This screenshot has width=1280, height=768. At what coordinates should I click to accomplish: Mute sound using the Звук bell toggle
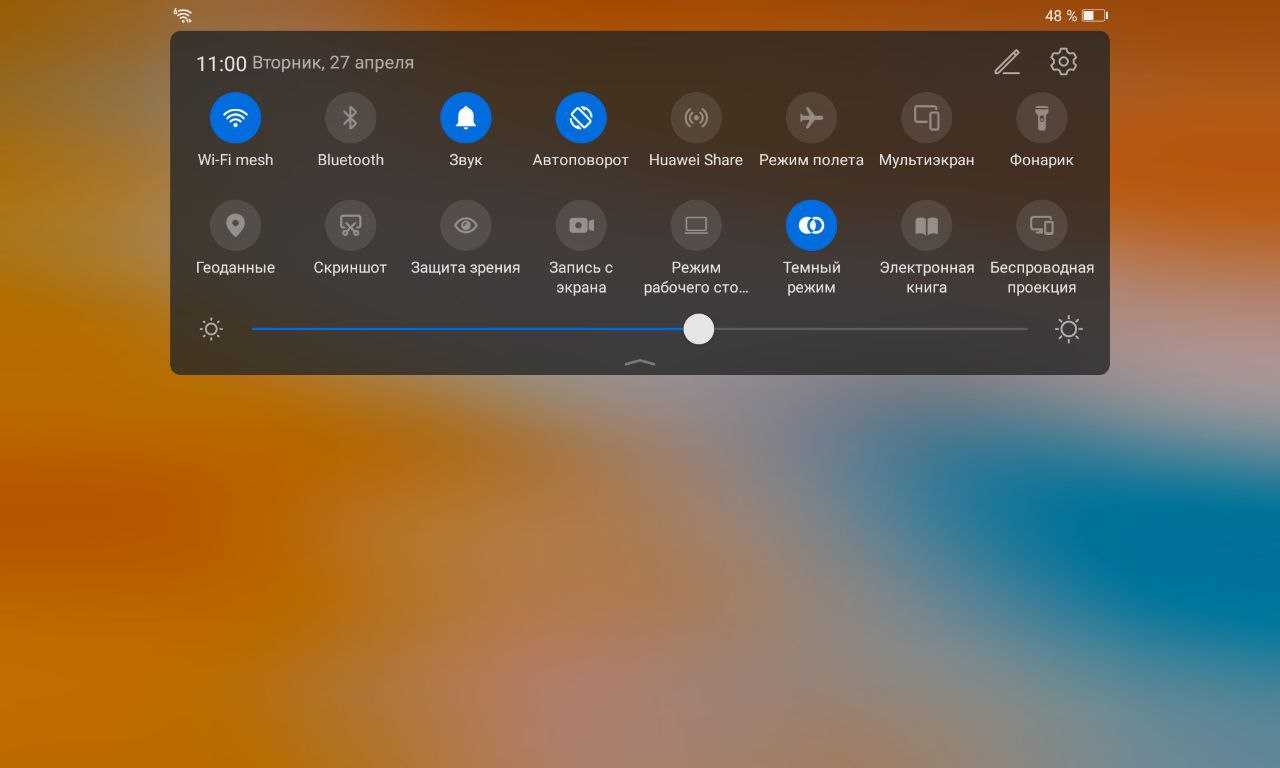point(465,118)
